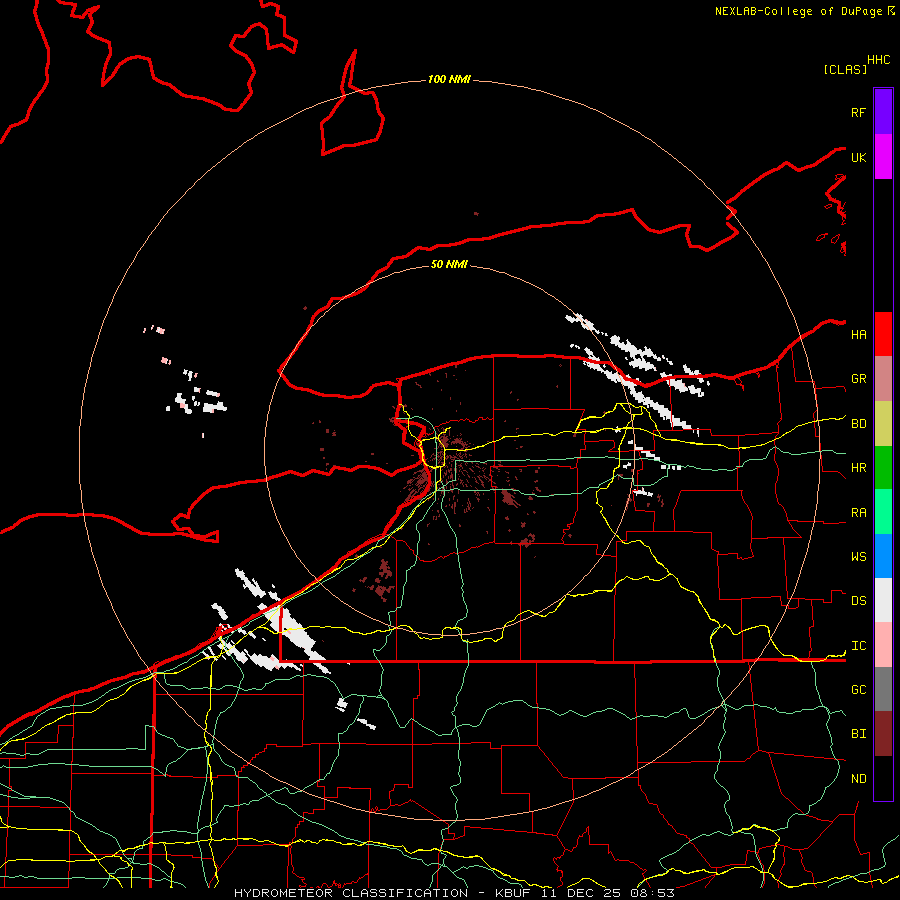Click the blue WS legend swatch
The width and height of the screenshot is (900, 900).
(x=883, y=556)
